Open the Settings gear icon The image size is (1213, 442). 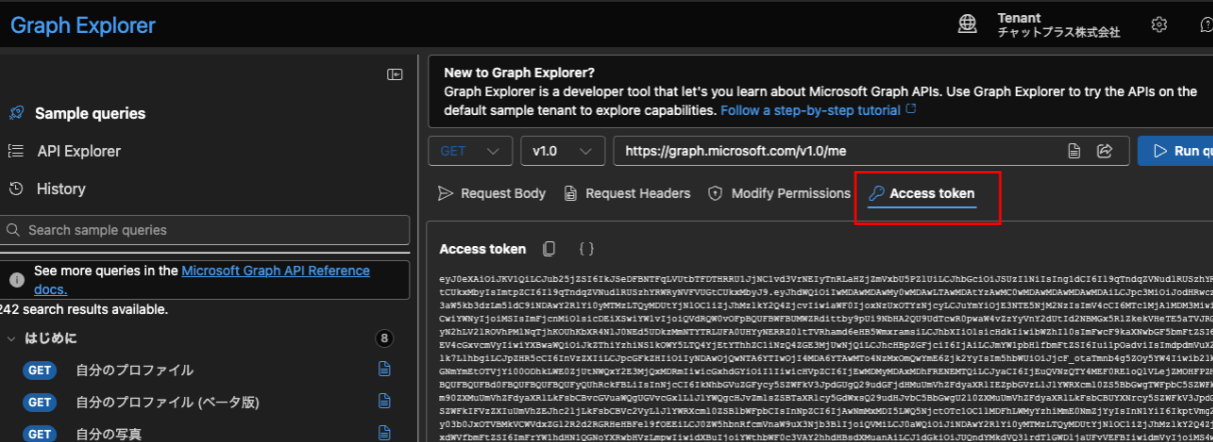[1160, 24]
